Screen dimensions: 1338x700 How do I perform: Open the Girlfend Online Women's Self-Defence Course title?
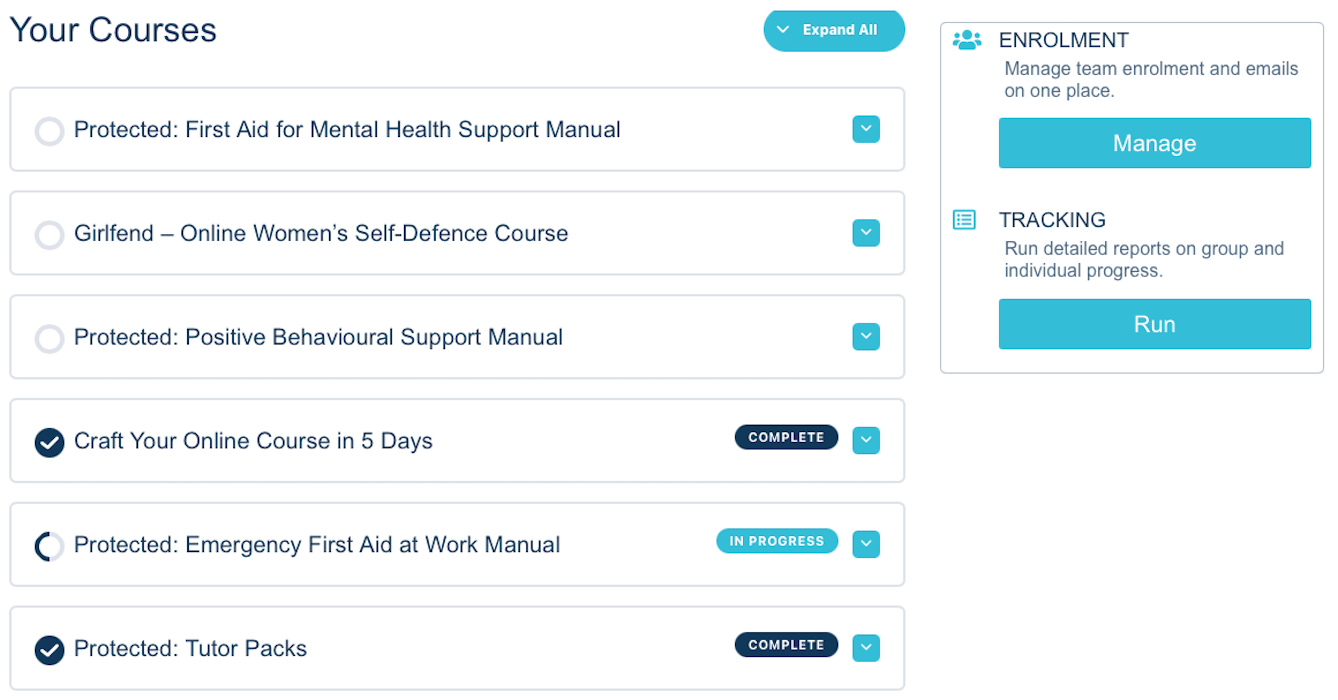pos(321,234)
